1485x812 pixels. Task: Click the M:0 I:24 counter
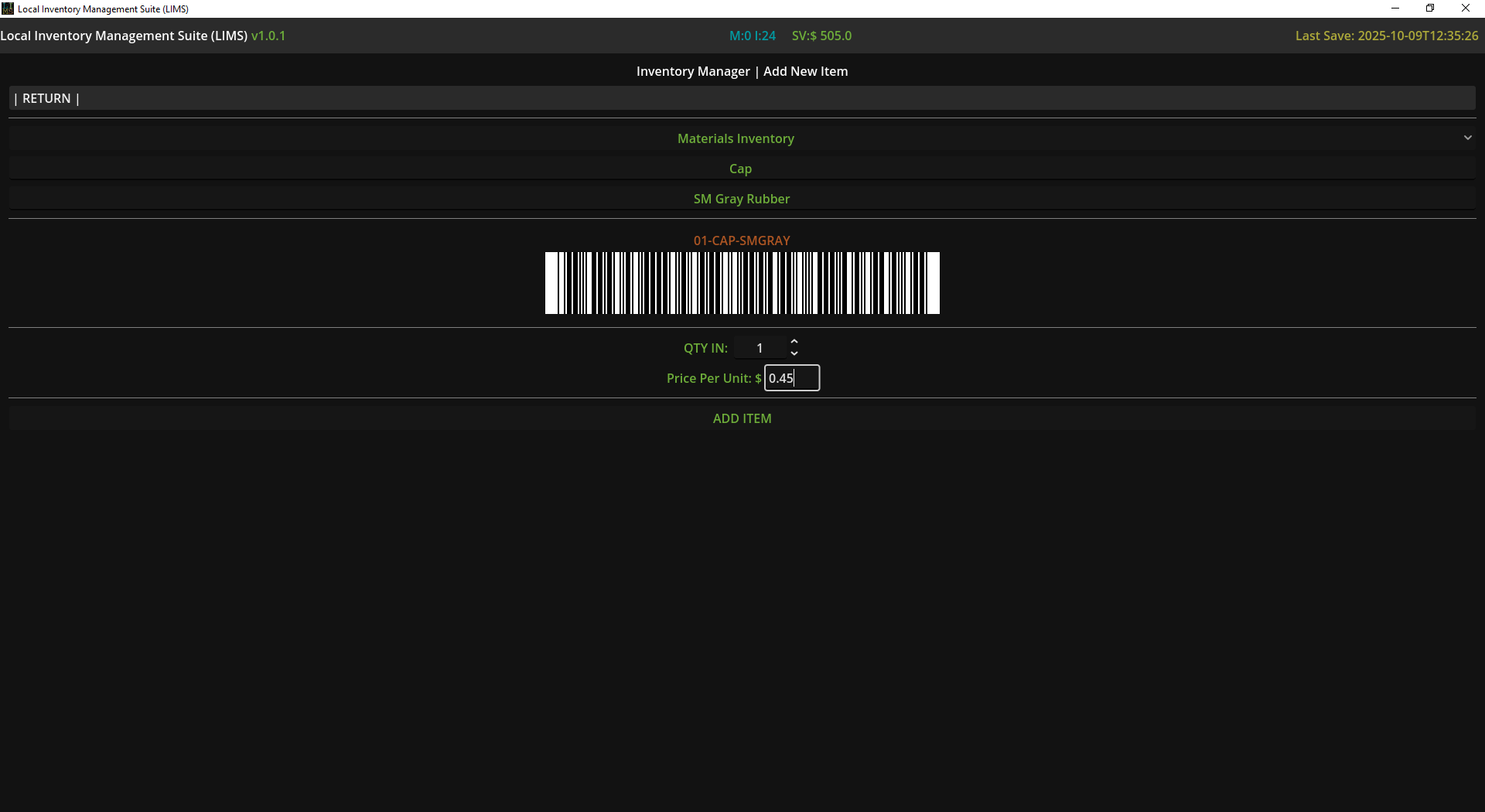tap(752, 36)
